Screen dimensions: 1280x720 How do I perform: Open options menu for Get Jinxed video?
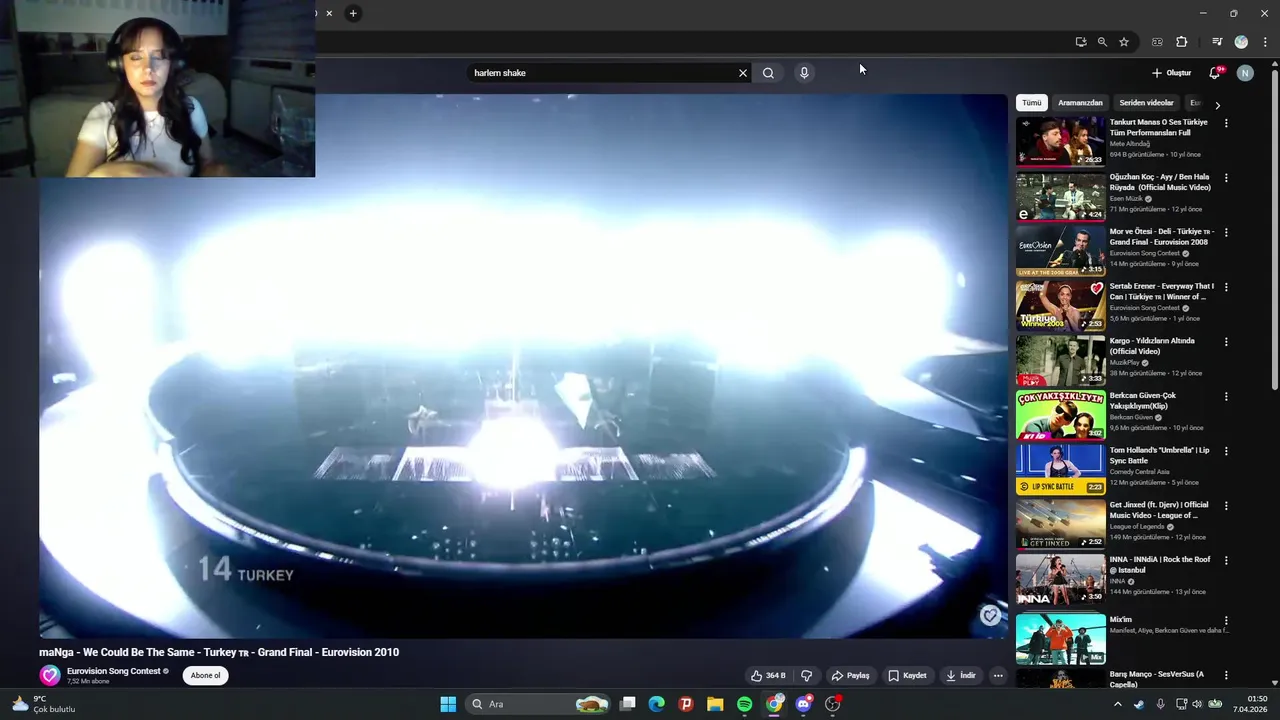tap(1226, 506)
